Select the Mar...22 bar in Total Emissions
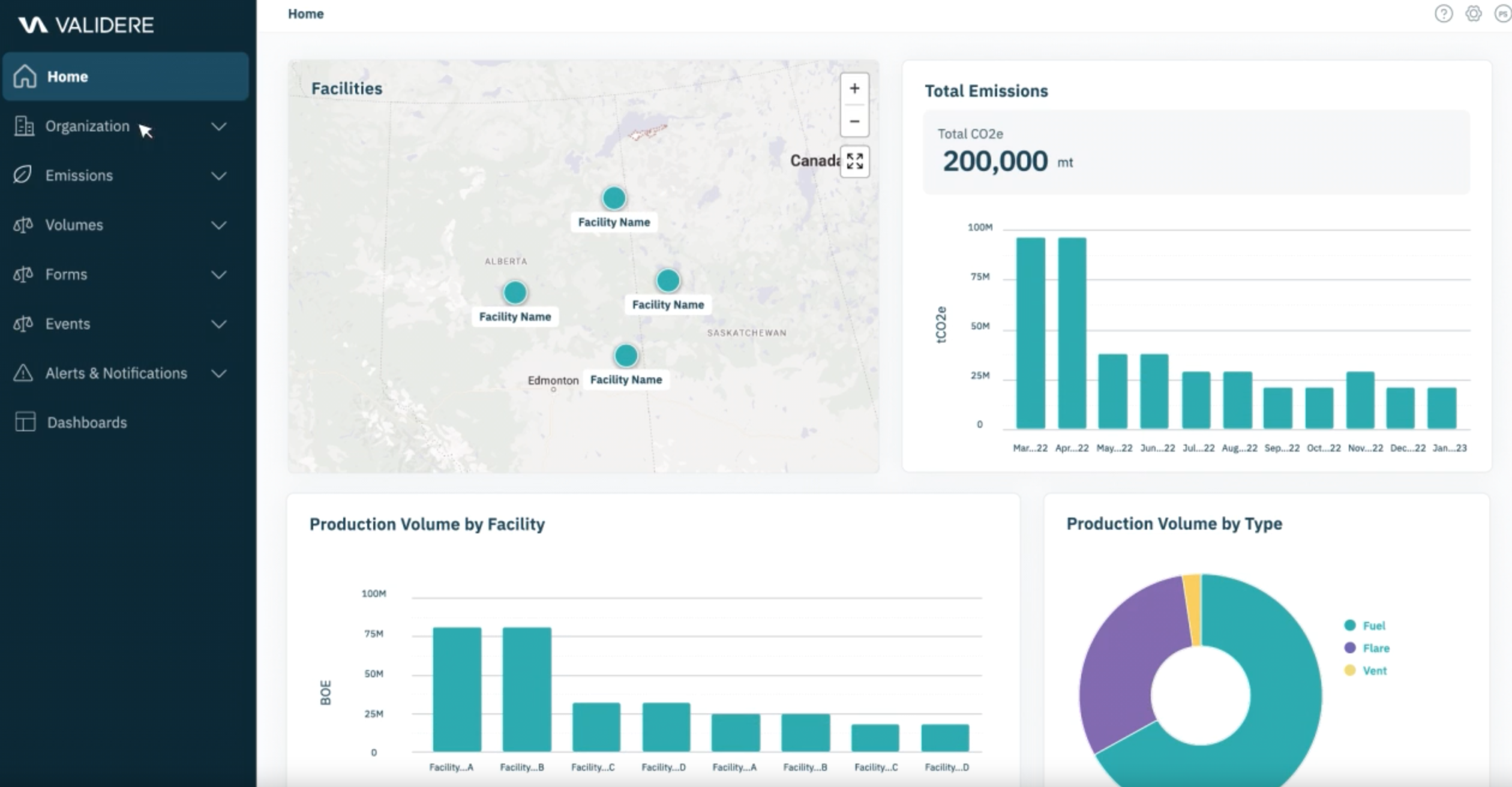Screen dimensions: 1512x787 [1030, 333]
